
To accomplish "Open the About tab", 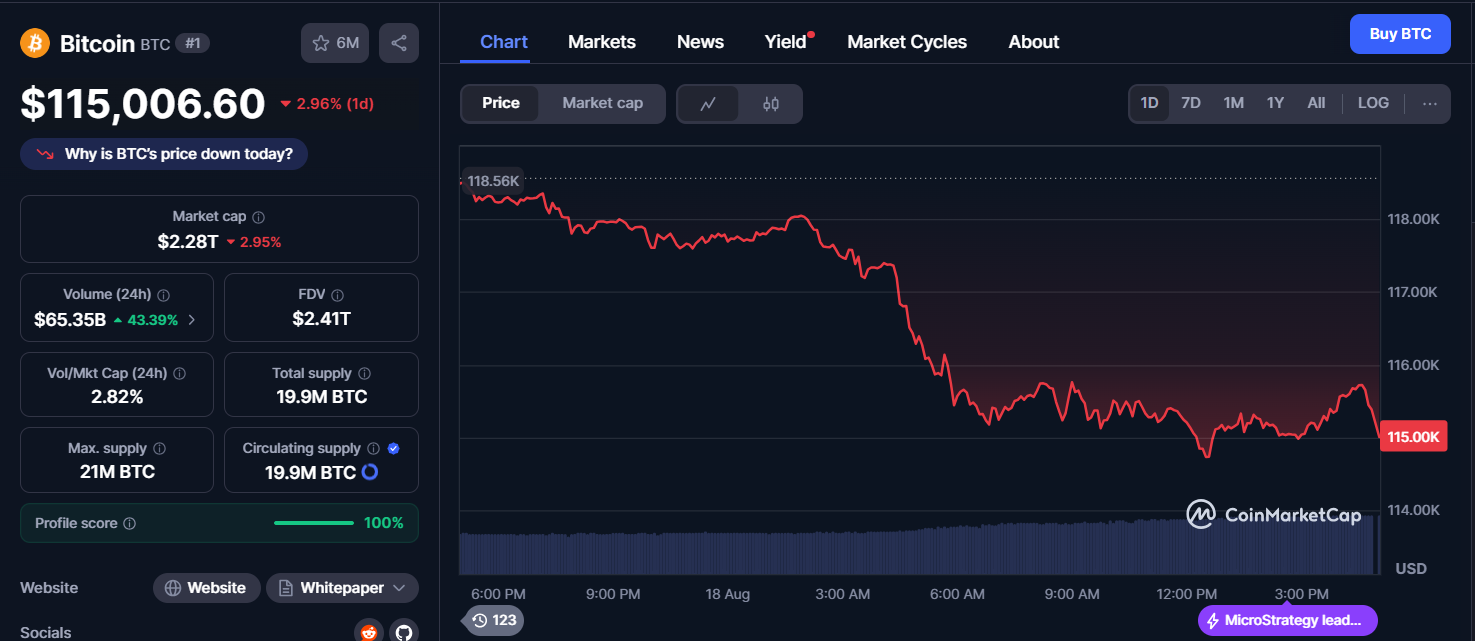I will (x=1034, y=42).
